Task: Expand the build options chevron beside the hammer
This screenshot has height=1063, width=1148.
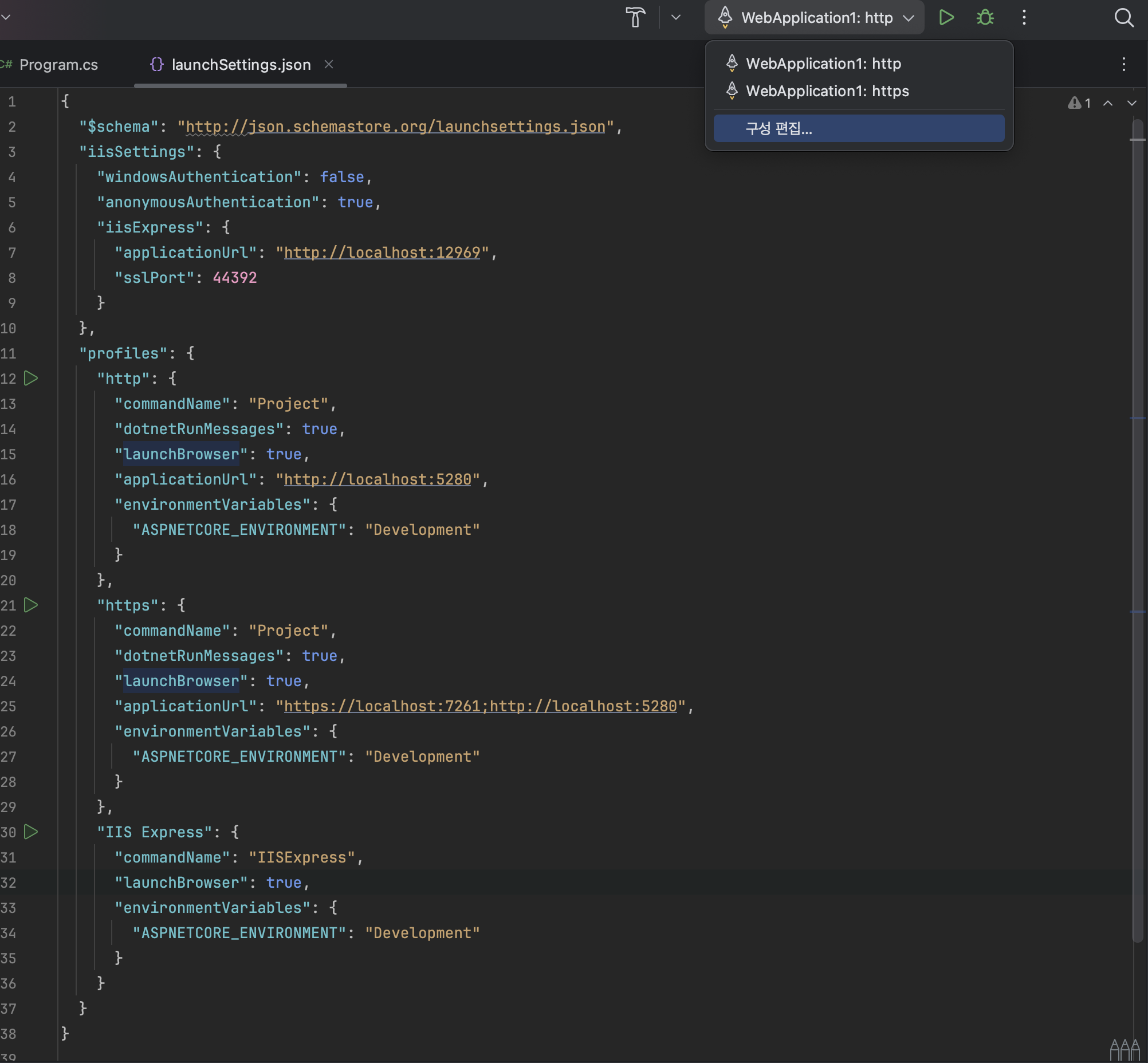Action: pyautogui.click(x=676, y=17)
